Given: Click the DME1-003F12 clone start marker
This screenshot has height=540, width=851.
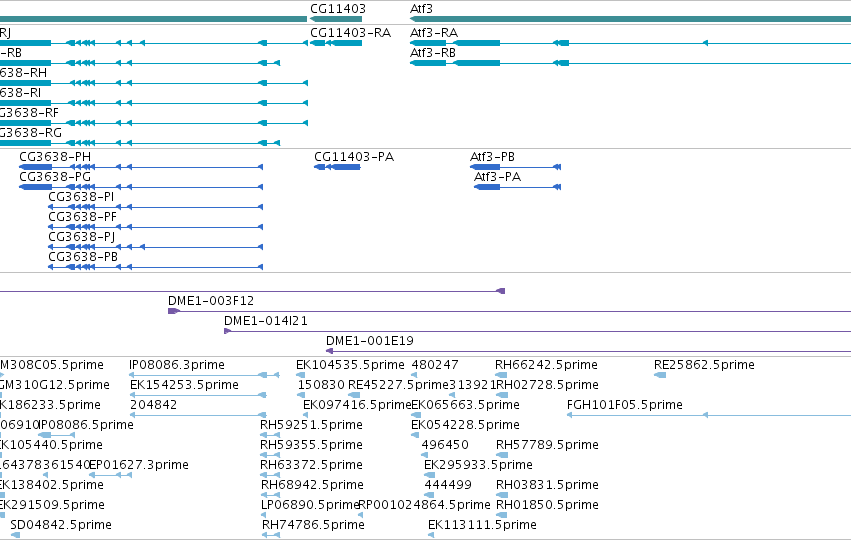Looking at the screenshot, I should (174, 311).
